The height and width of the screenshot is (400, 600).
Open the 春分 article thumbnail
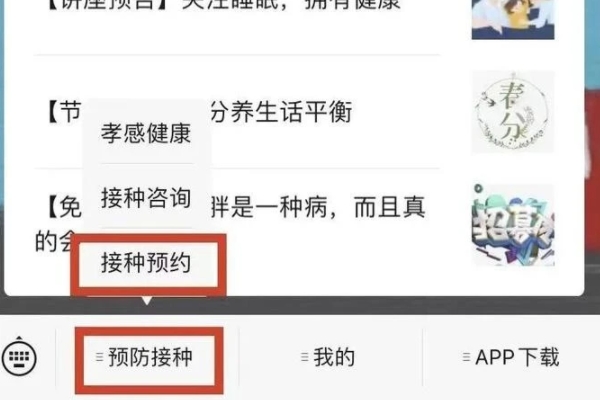point(513,112)
